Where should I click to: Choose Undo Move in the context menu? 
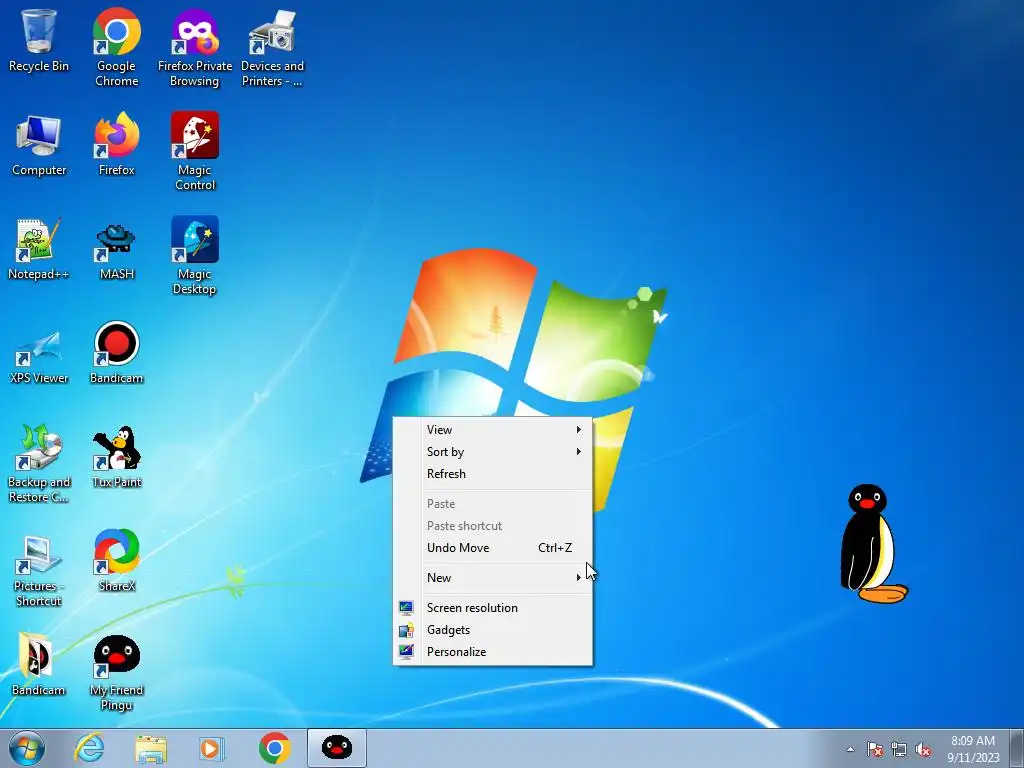[x=493, y=548]
